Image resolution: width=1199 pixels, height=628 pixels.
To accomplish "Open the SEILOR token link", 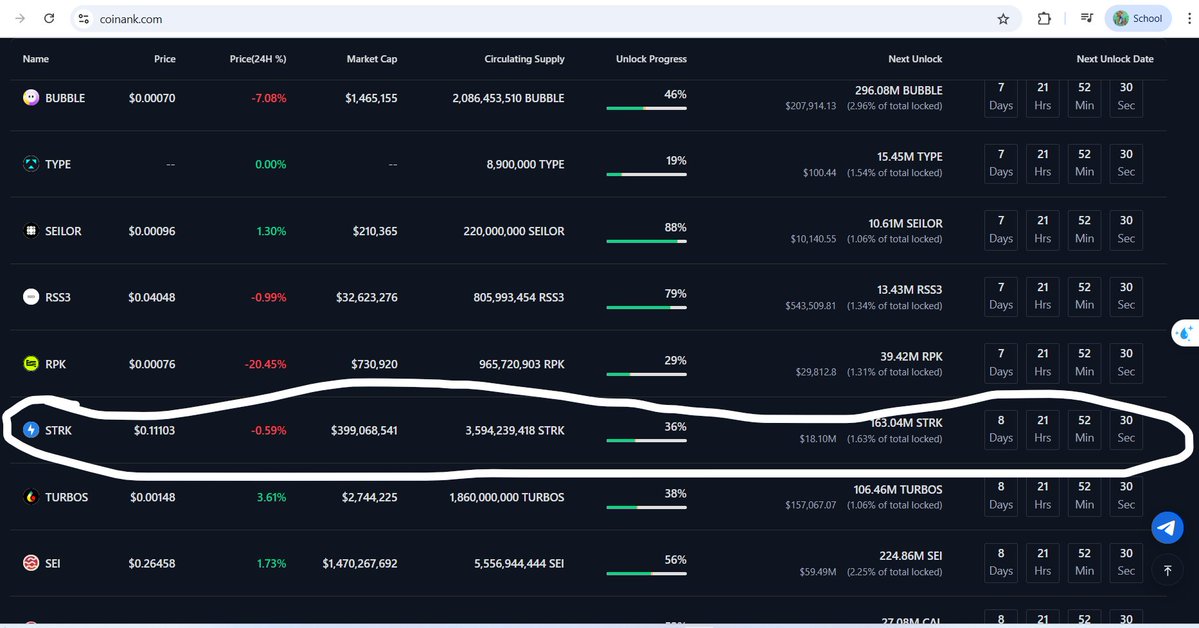I will pyautogui.click(x=63, y=230).
